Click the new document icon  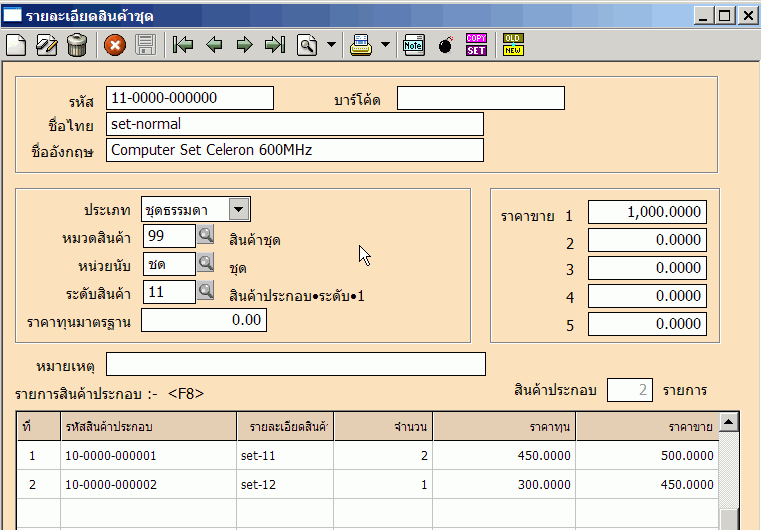(x=16, y=45)
